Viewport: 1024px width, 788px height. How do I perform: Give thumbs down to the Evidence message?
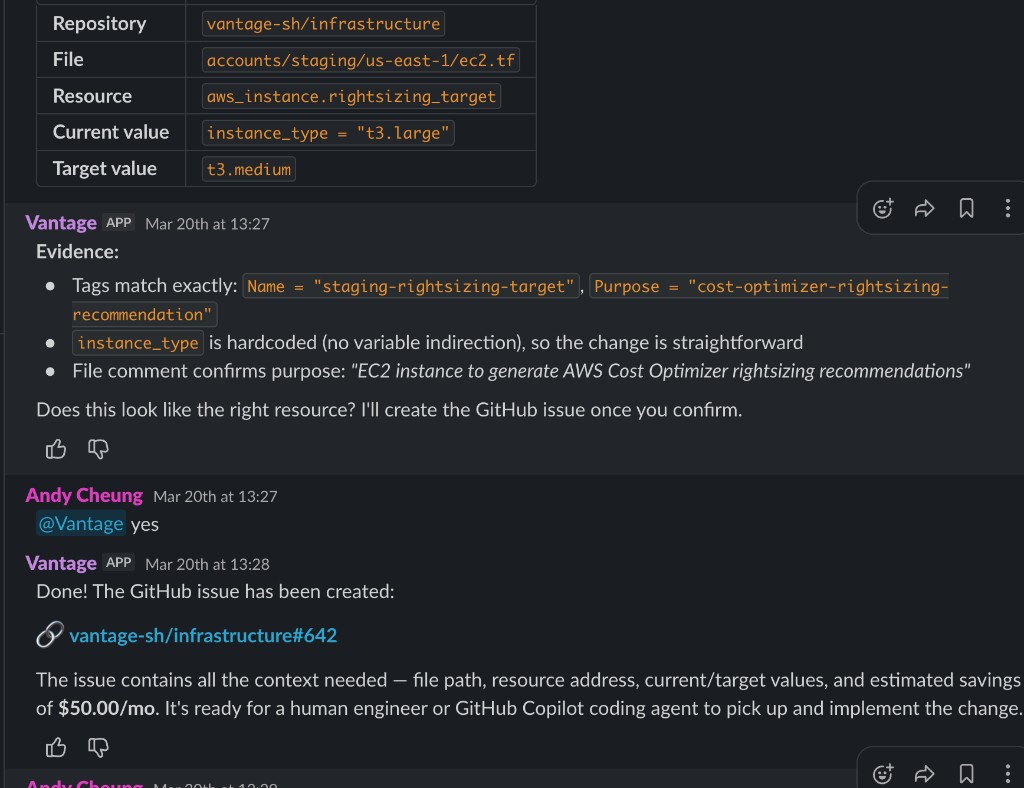tap(98, 449)
